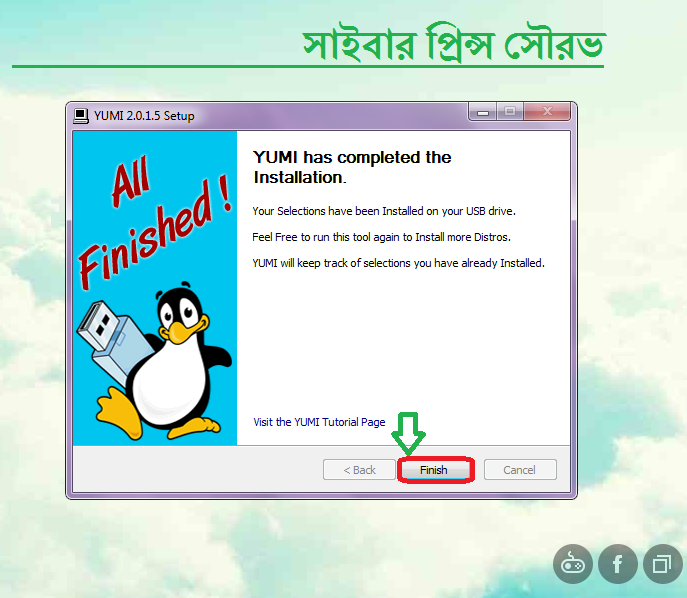
Task: Click the 'Feel Free to run this tool' line
Action: click(382, 237)
